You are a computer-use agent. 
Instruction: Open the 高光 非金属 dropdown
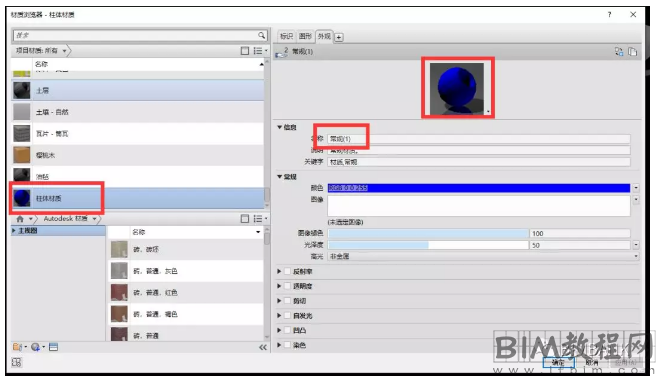point(483,256)
